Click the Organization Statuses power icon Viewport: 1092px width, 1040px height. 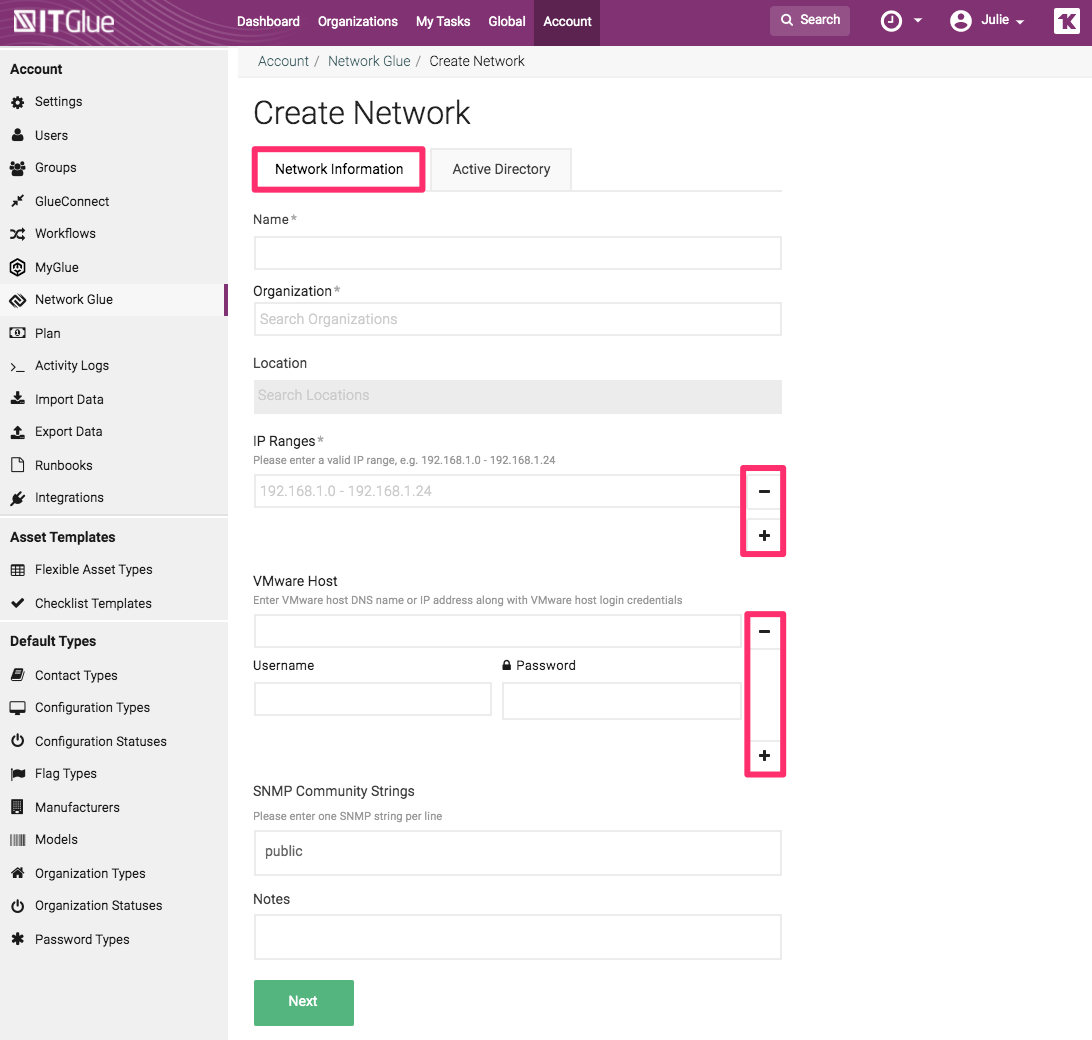coord(17,906)
